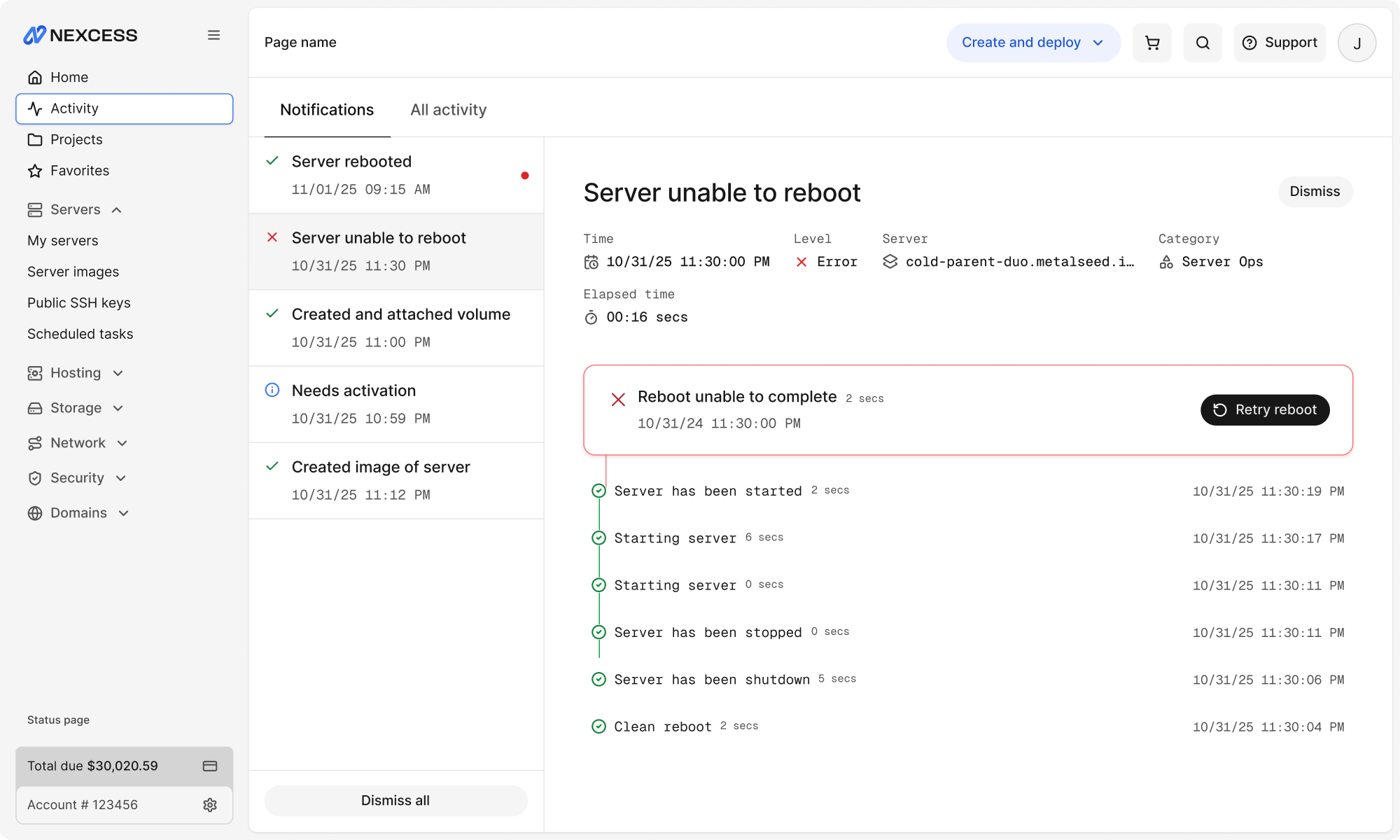This screenshot has width=1400, height=840.
Task: Expand the Security section
Action: (x=77, y=478)
